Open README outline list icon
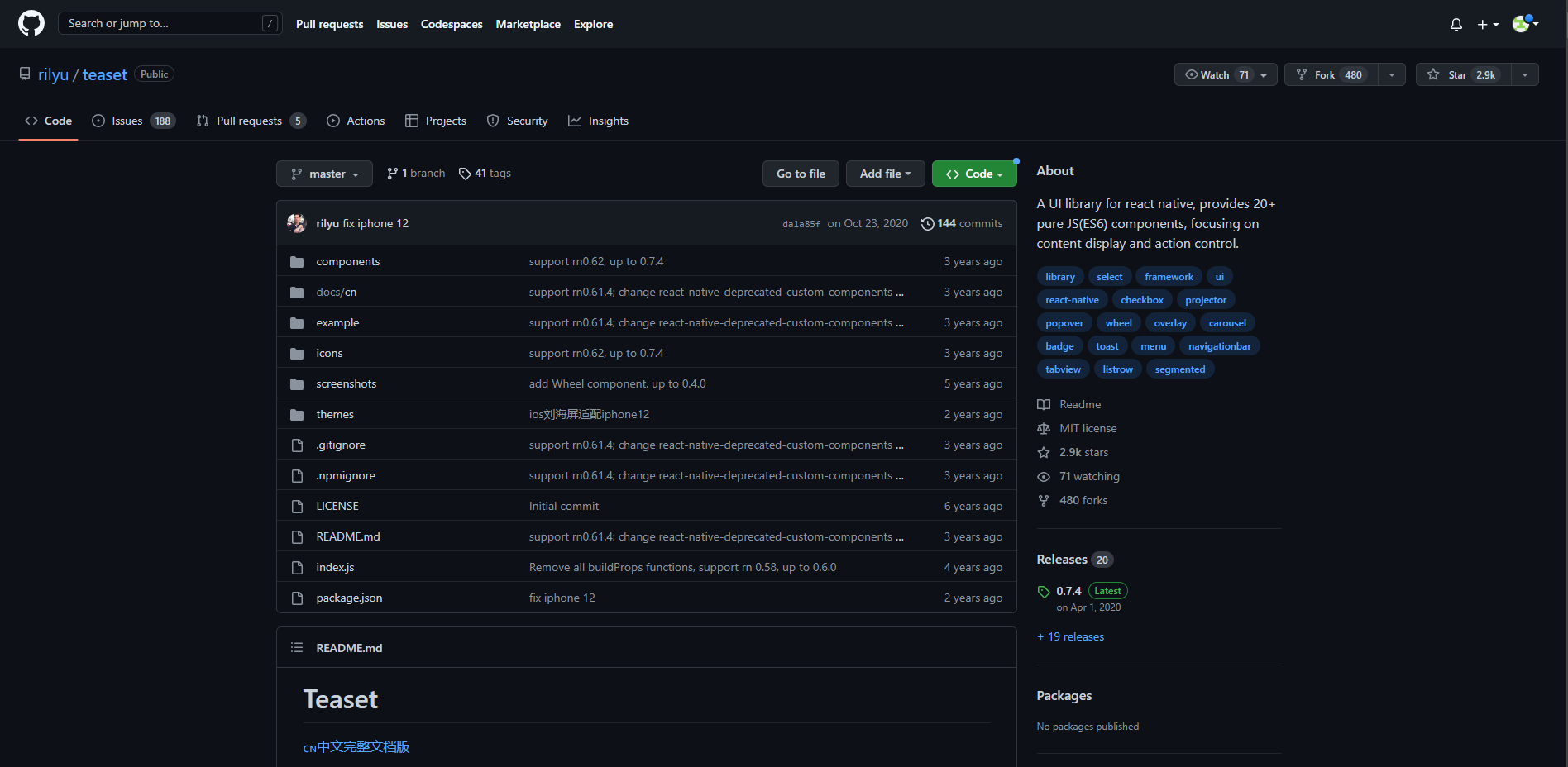 point(297,648)
